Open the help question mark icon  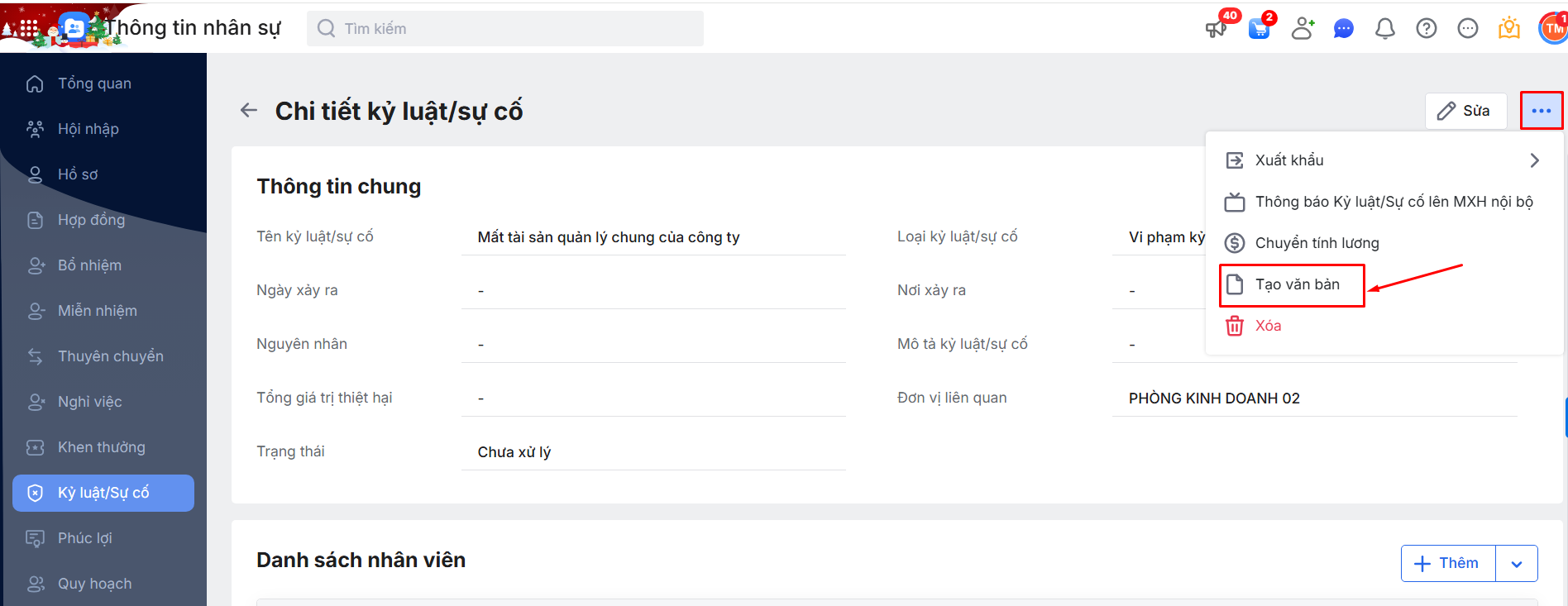pos(1427,29)
